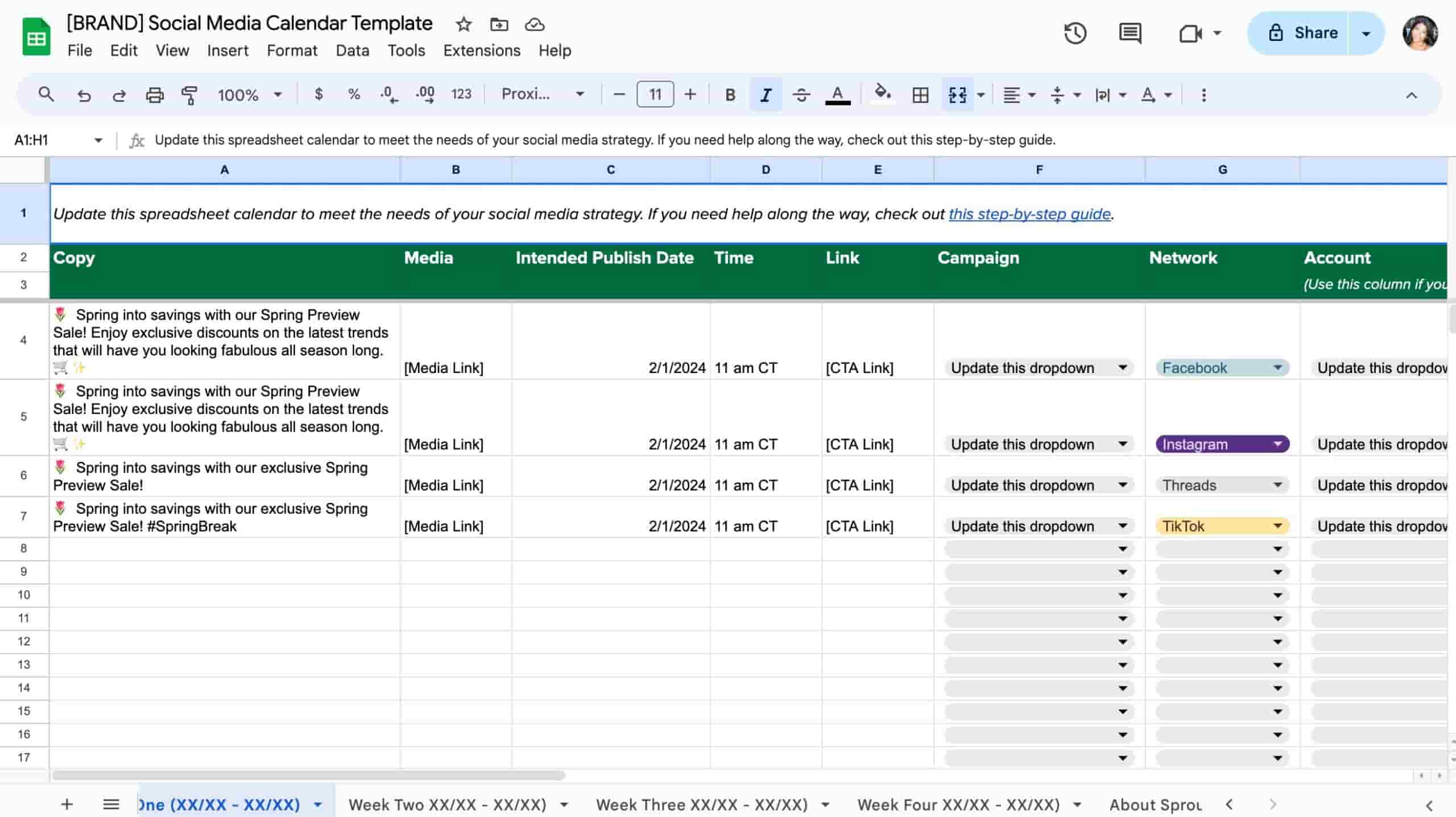Open search within the spreadsheet toolbar
The image size is (1456, 817).
pyautogui.click(x=47, y=94)
